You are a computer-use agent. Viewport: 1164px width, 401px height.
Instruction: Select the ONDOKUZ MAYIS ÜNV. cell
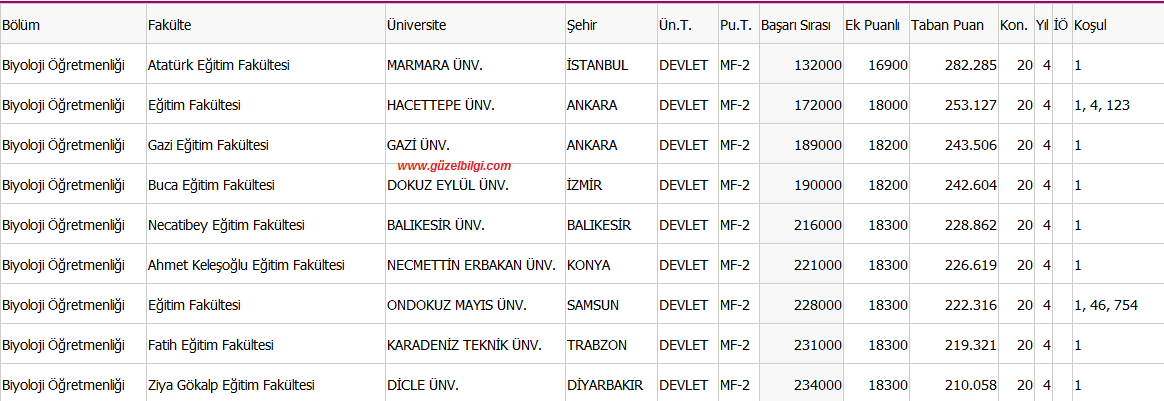(457, 305)
